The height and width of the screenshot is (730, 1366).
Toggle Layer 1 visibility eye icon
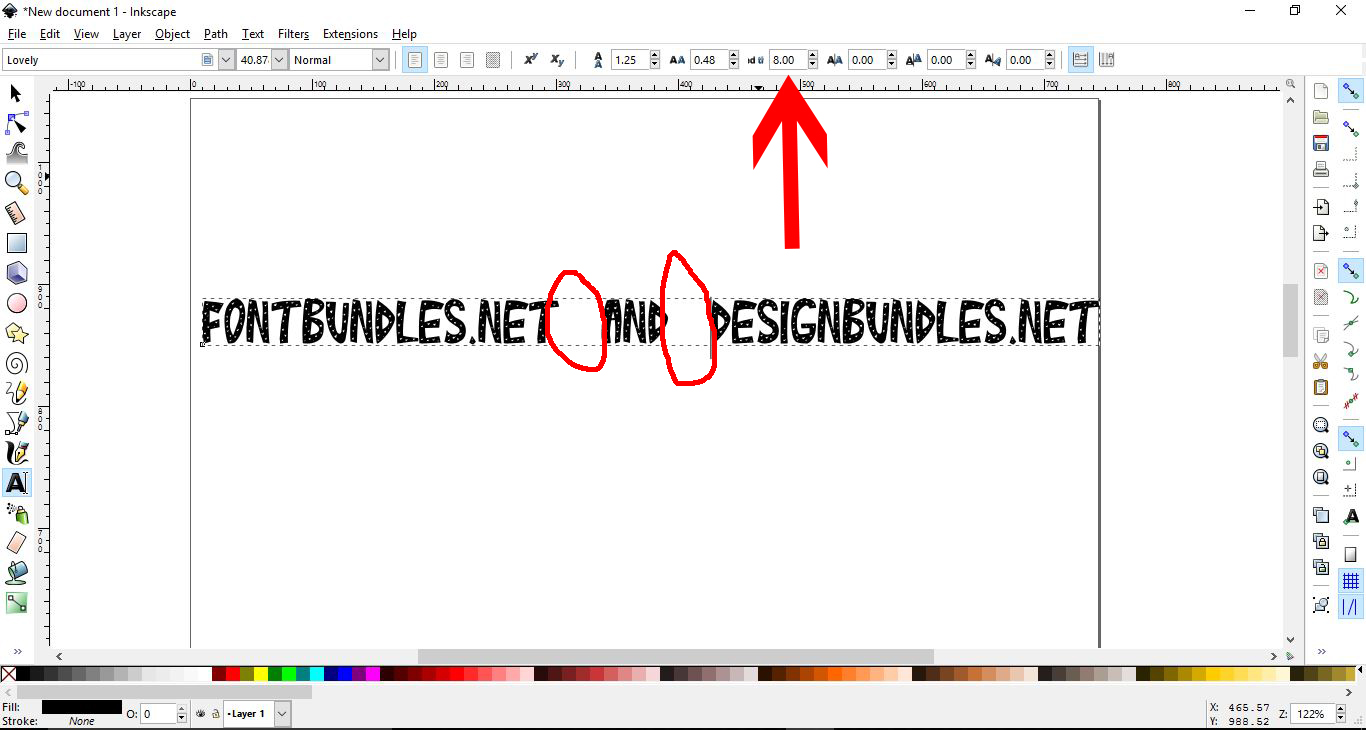tap(199, 714)
